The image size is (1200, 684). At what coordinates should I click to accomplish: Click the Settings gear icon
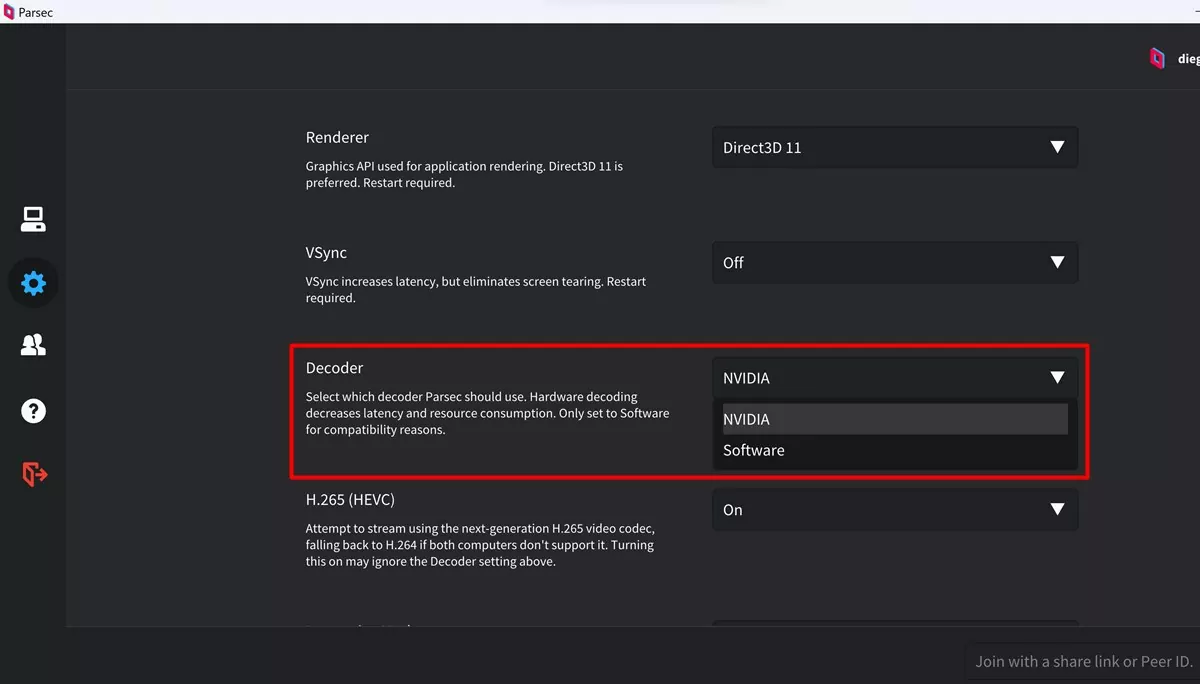[33, 283]
